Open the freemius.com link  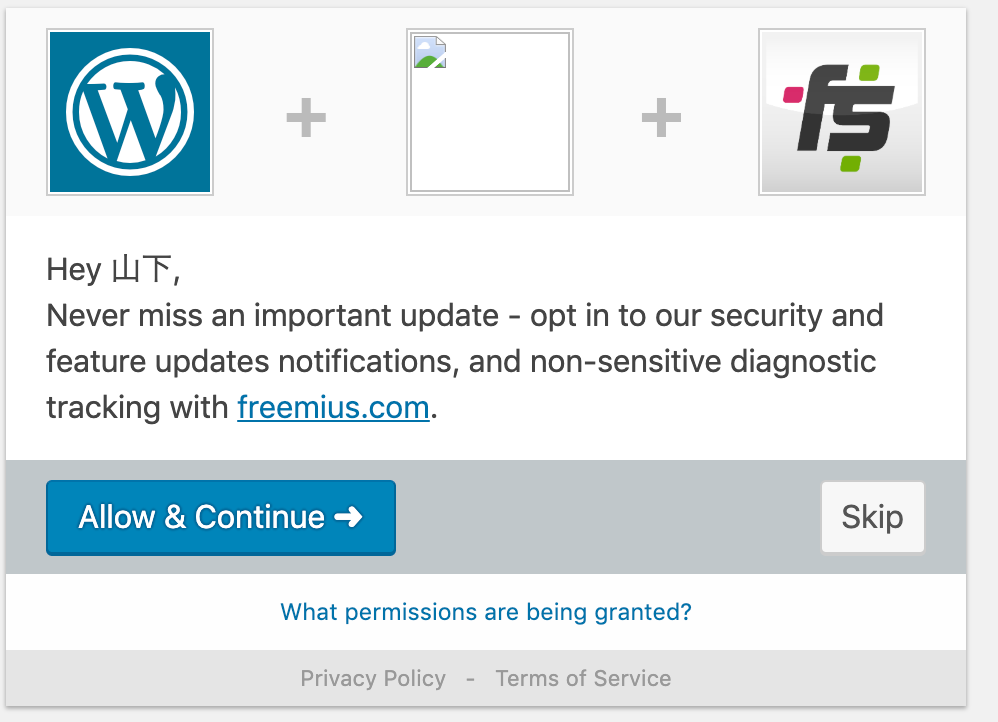click(334, 407)
